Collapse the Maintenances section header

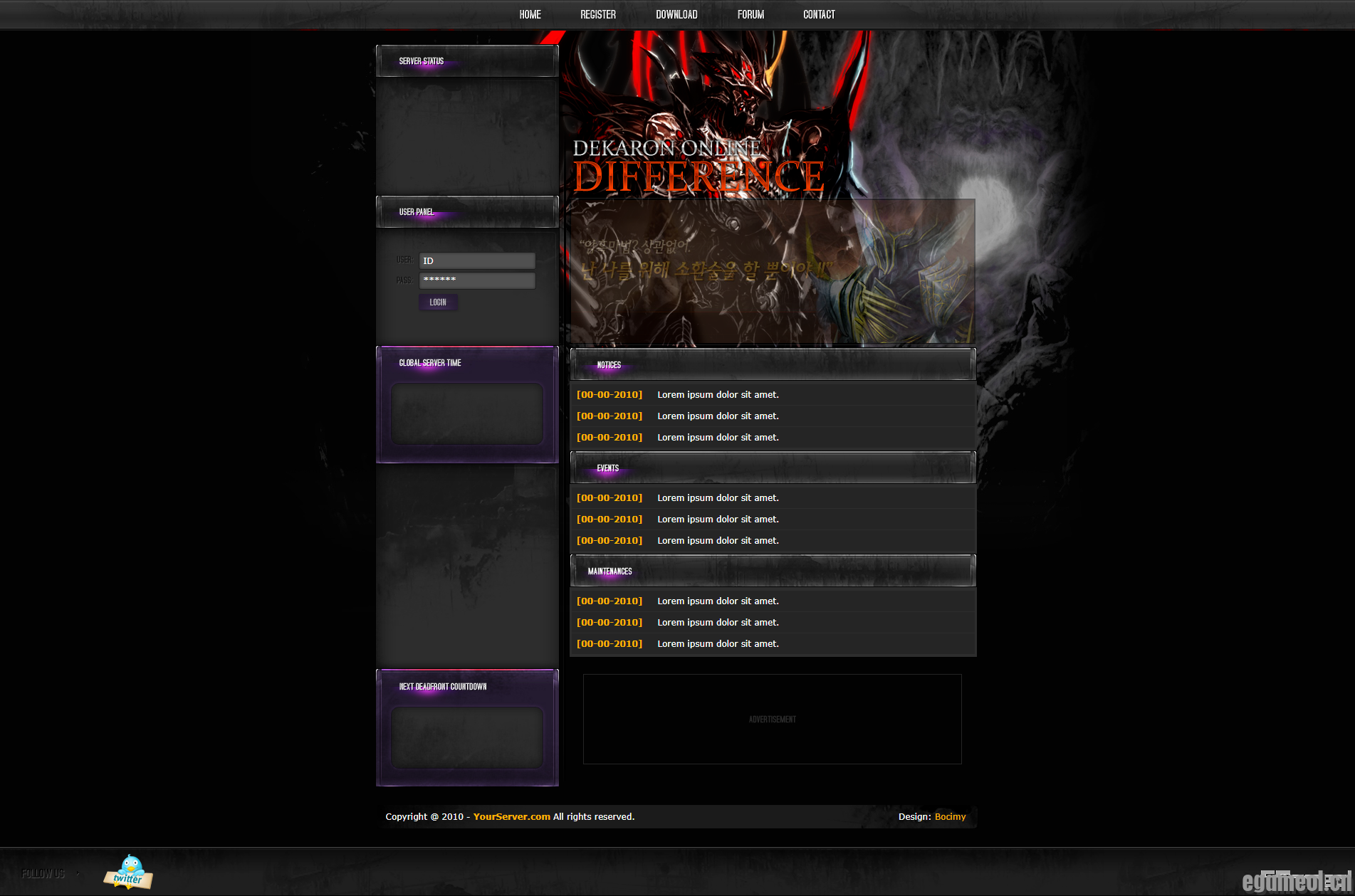click(610, 571)
